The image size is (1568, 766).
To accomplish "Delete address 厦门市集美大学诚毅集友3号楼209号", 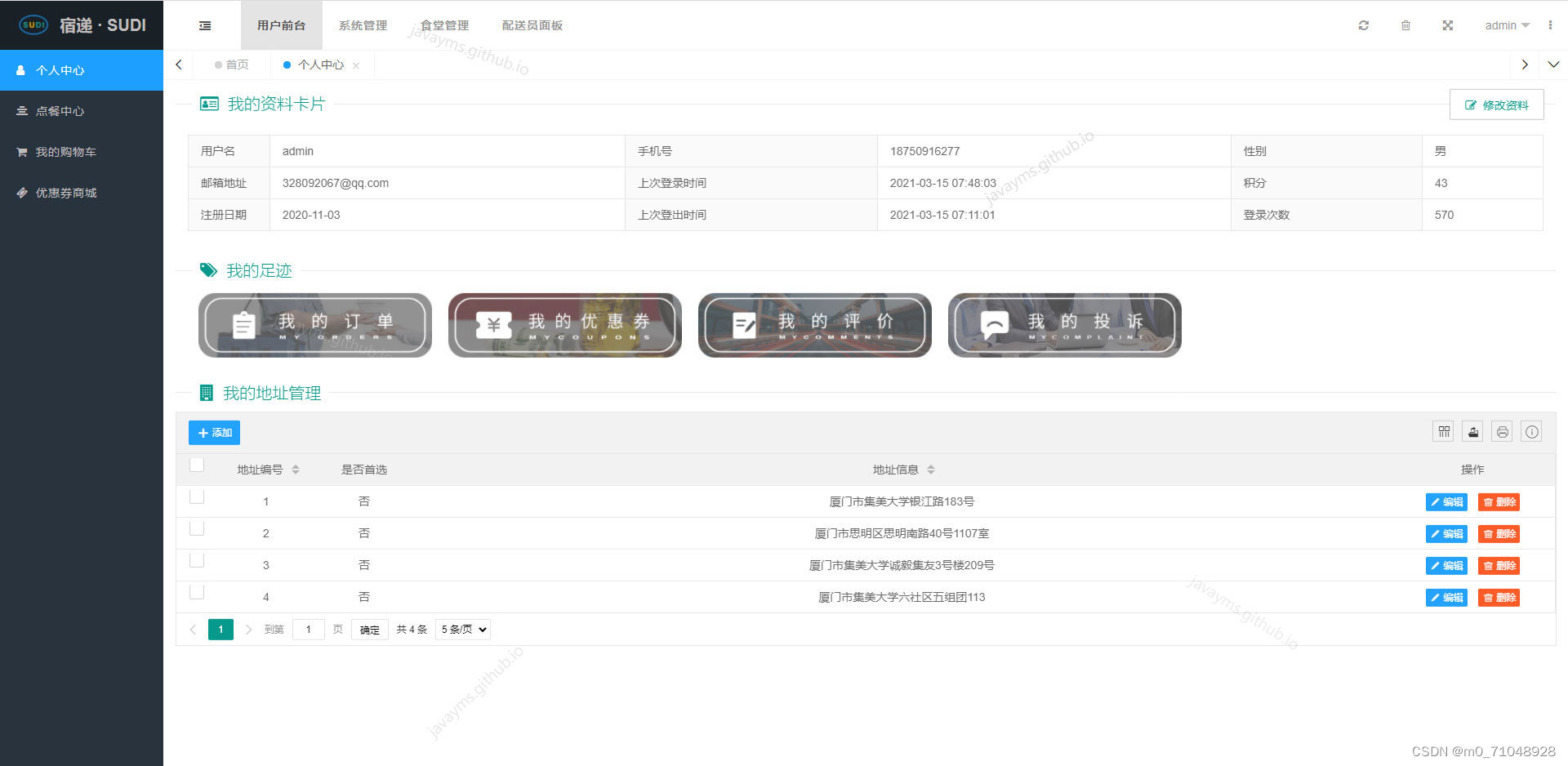I will (x=1499, y=566).
